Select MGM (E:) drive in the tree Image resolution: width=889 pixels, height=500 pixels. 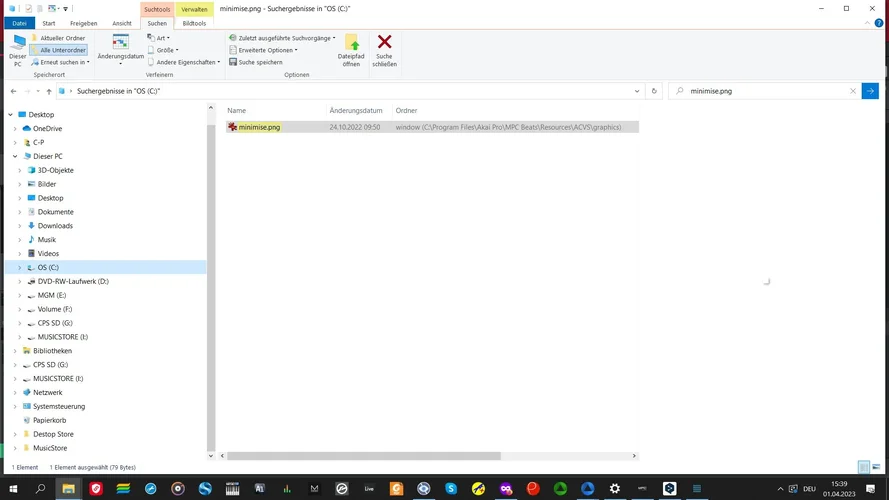click(52, 295)
